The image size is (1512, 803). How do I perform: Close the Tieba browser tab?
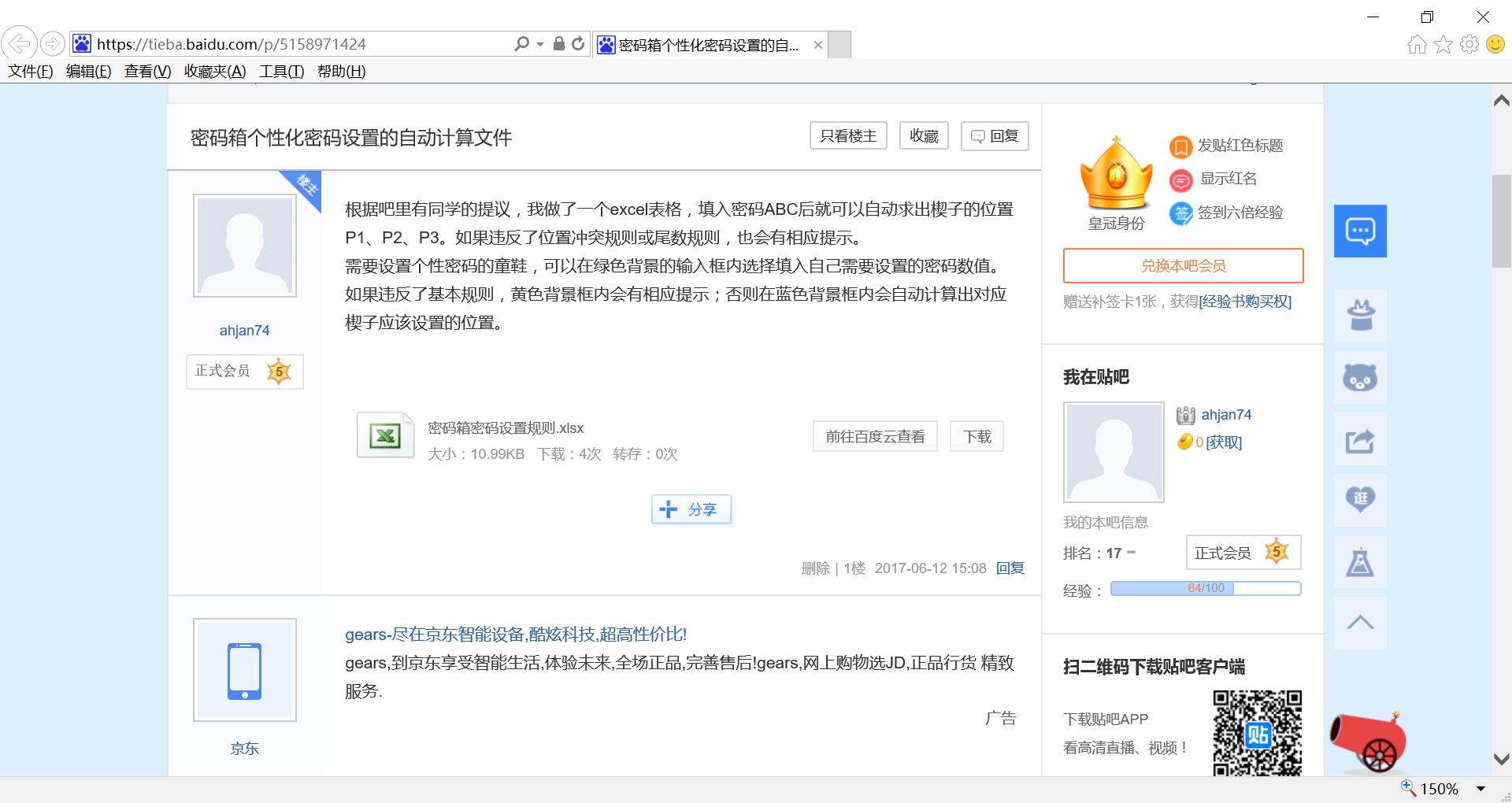818,45
